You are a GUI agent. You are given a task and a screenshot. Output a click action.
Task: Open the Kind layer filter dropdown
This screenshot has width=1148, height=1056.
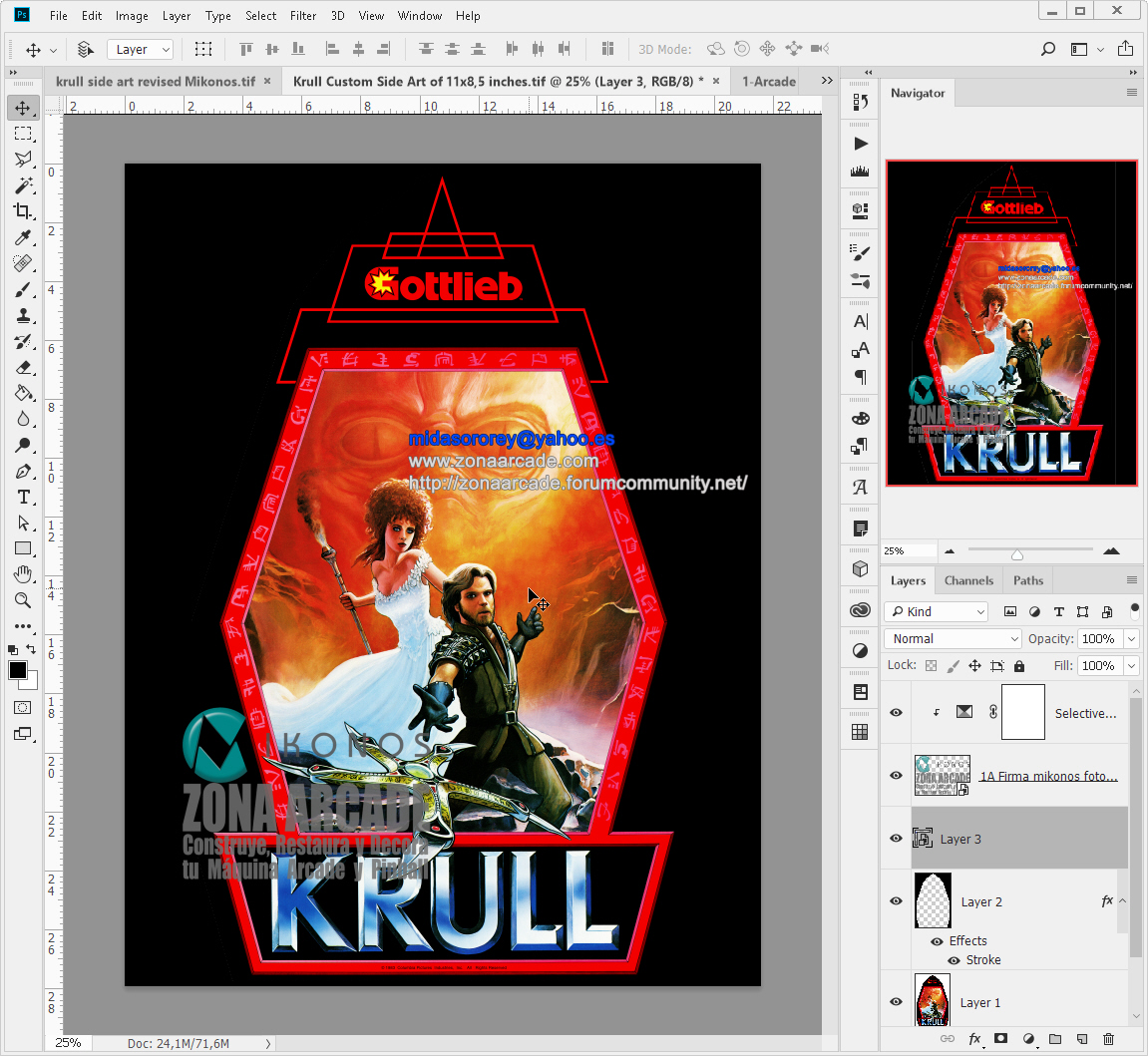coord(936,610)
